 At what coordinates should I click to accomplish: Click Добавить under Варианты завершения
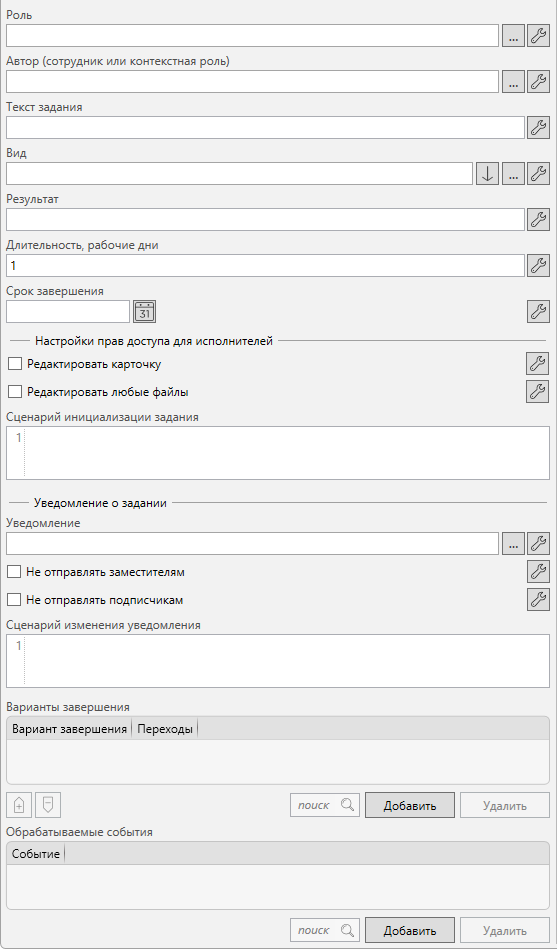[x=410, y=806]
